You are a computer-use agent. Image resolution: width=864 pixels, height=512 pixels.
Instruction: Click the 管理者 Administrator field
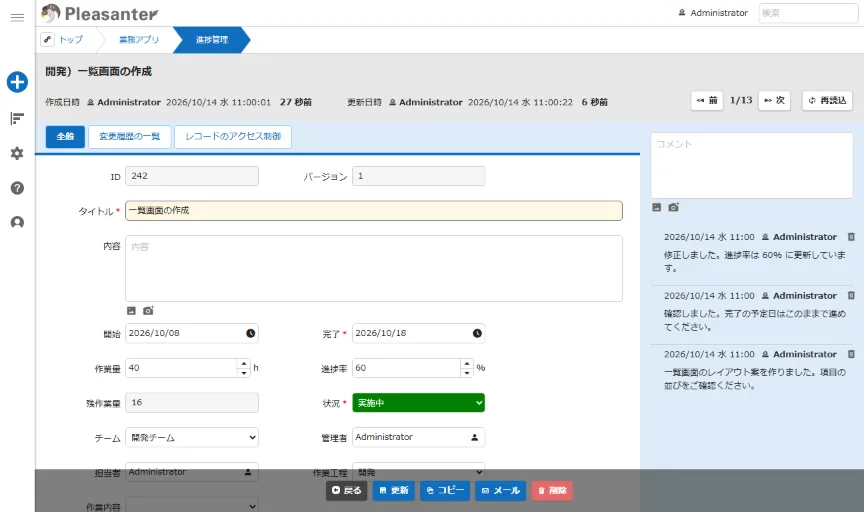click(x=418, y=437)
